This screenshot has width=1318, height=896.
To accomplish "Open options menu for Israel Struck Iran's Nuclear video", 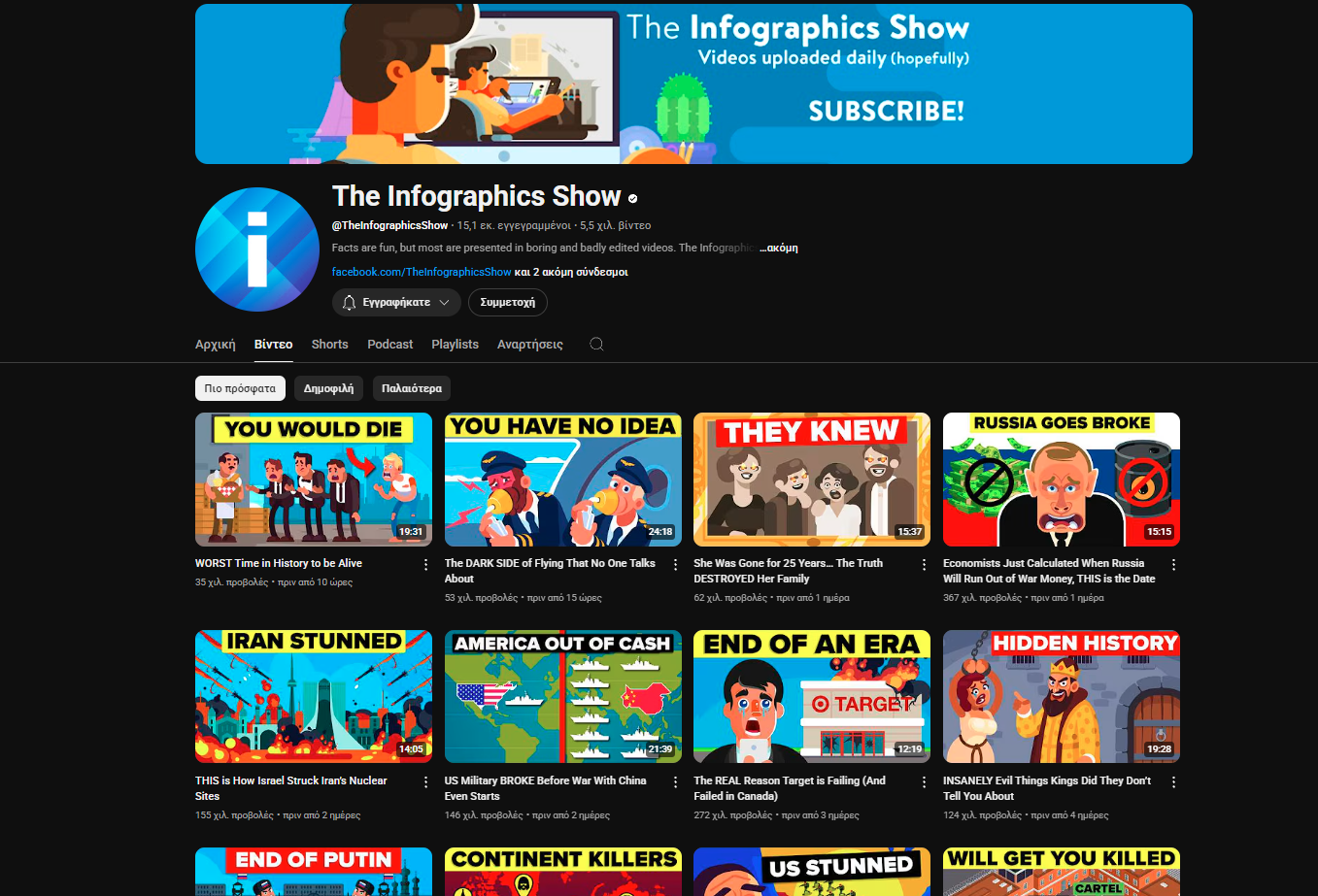I will pyautogui.click(x=425, y=781).
